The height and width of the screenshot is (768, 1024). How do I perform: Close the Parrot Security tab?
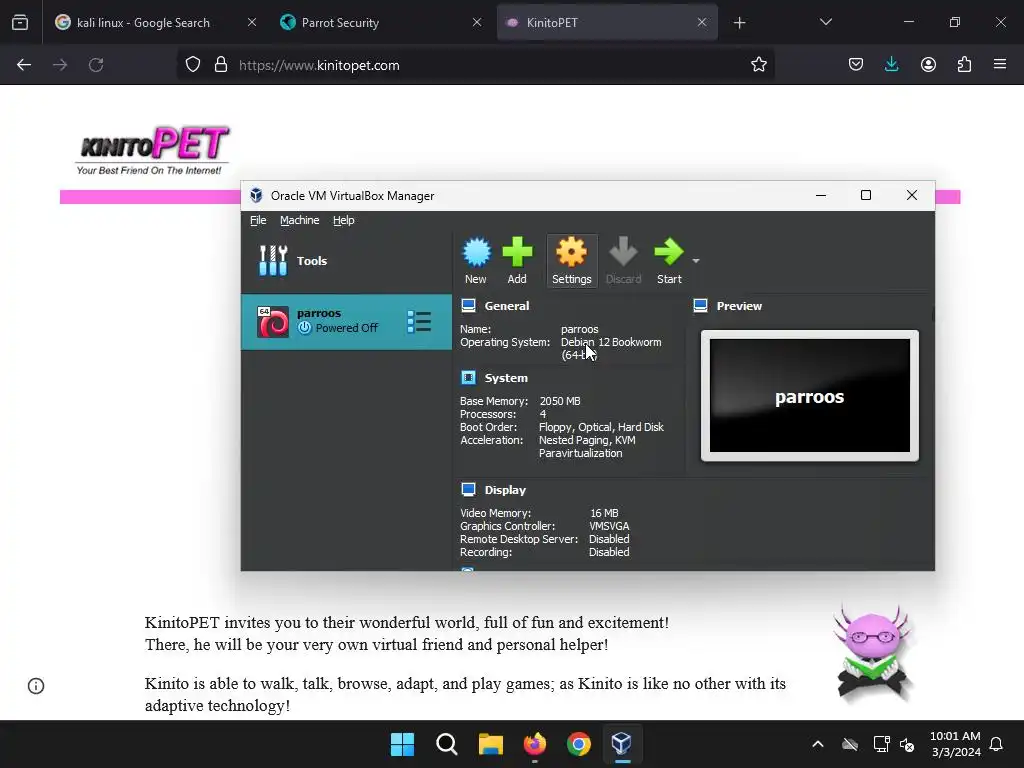tap(477, 22)
